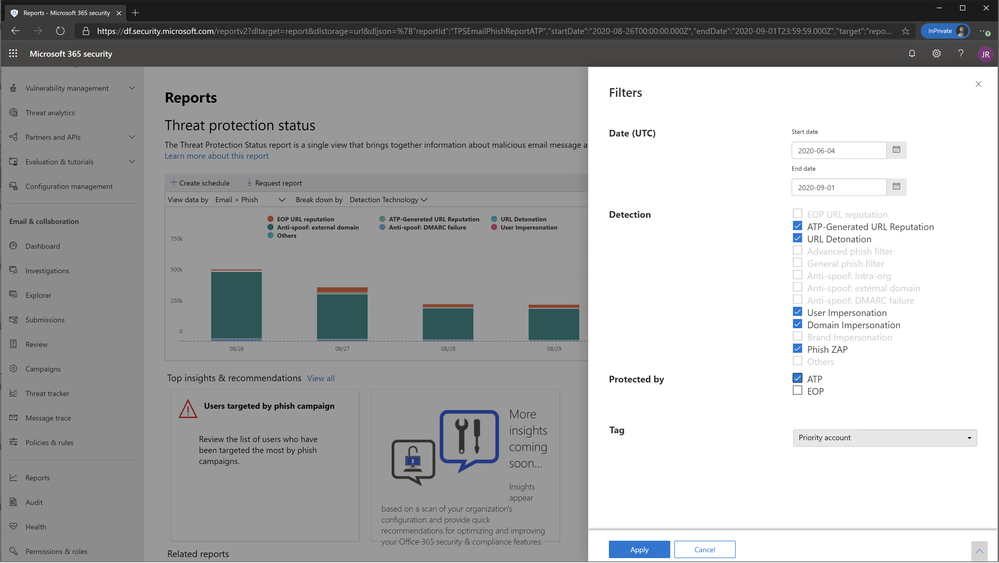Viewport: 999px width, 563px height.
Task: Reload the browser page
Action: point(60,31)
